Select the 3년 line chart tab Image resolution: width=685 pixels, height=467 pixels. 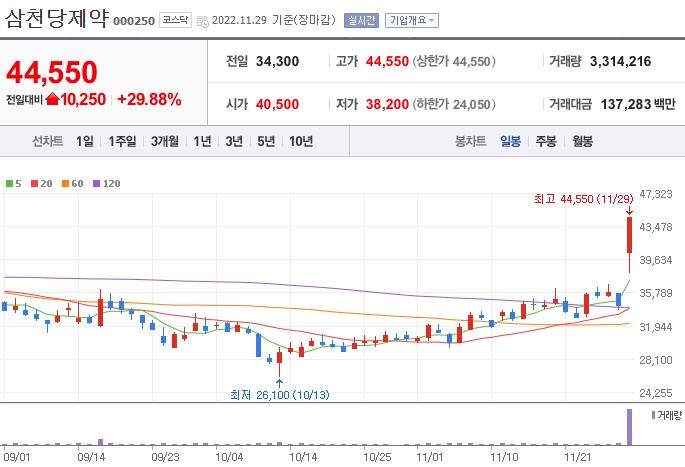[234, 141]
